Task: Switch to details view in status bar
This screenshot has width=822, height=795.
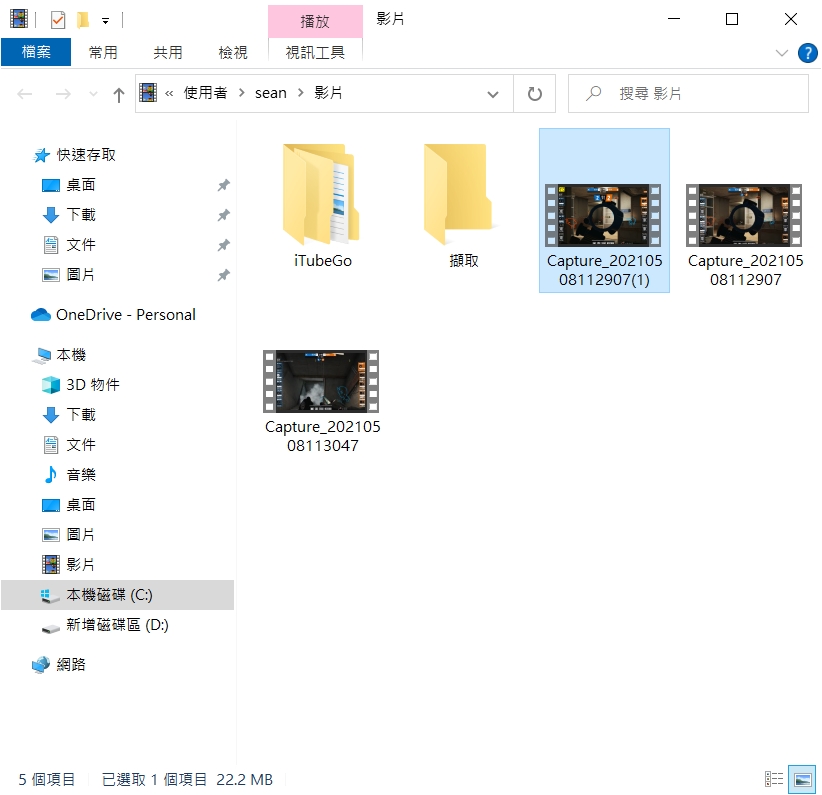Action: 774,779
